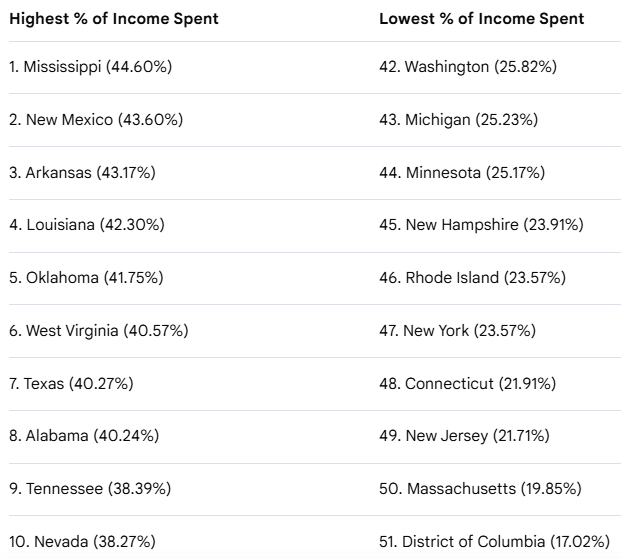This screenshot has height=559, width=621.
Task: Click the New Hampshire (23.91%) cell
Action: pos(481,225)
